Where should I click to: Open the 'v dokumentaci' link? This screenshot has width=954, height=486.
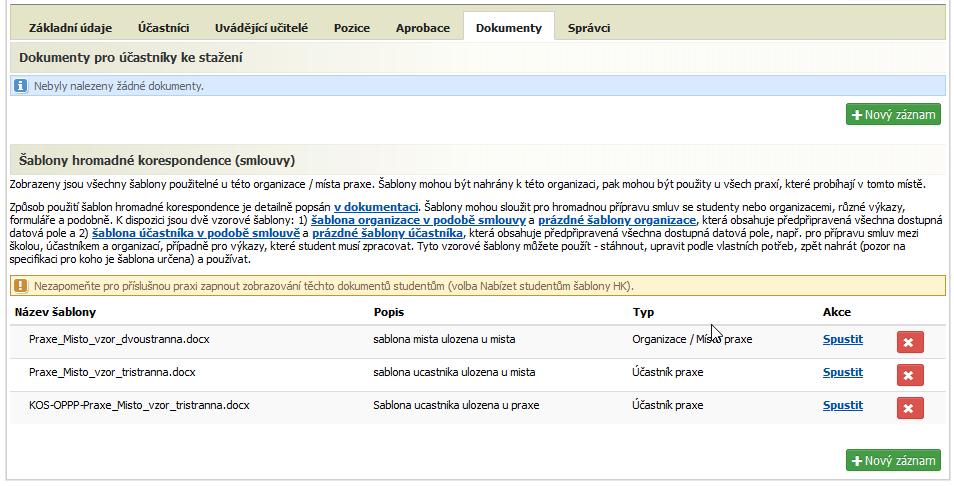tap(376, 207)
